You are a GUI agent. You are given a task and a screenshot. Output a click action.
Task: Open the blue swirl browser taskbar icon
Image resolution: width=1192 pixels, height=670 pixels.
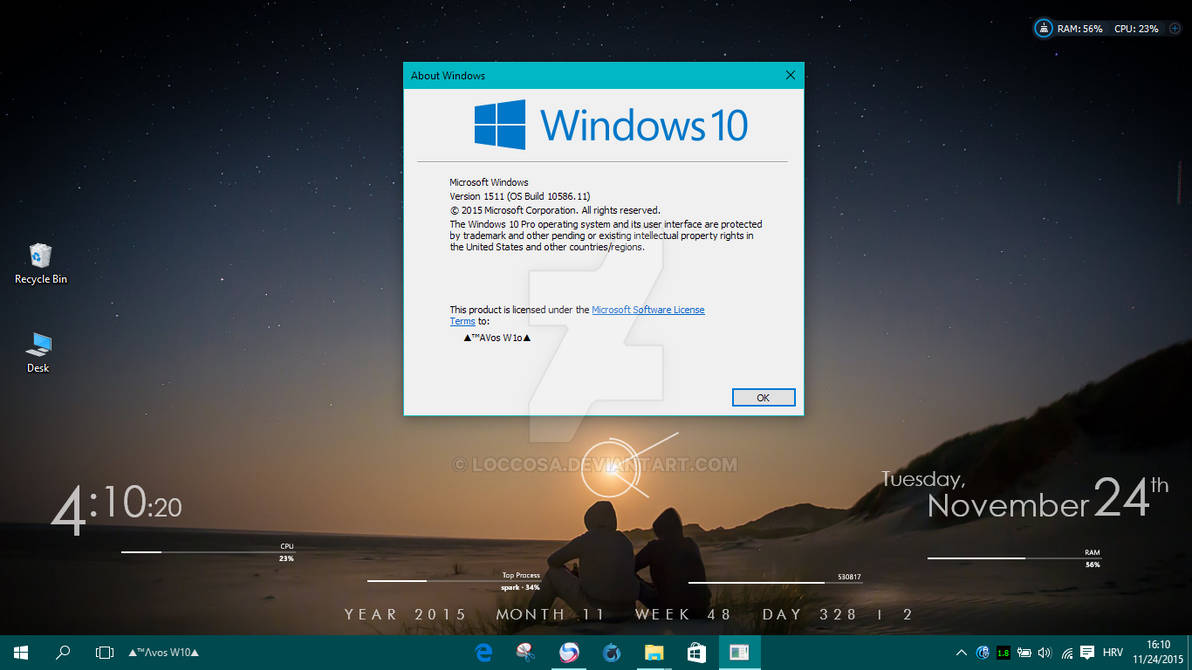coord(611,653)
